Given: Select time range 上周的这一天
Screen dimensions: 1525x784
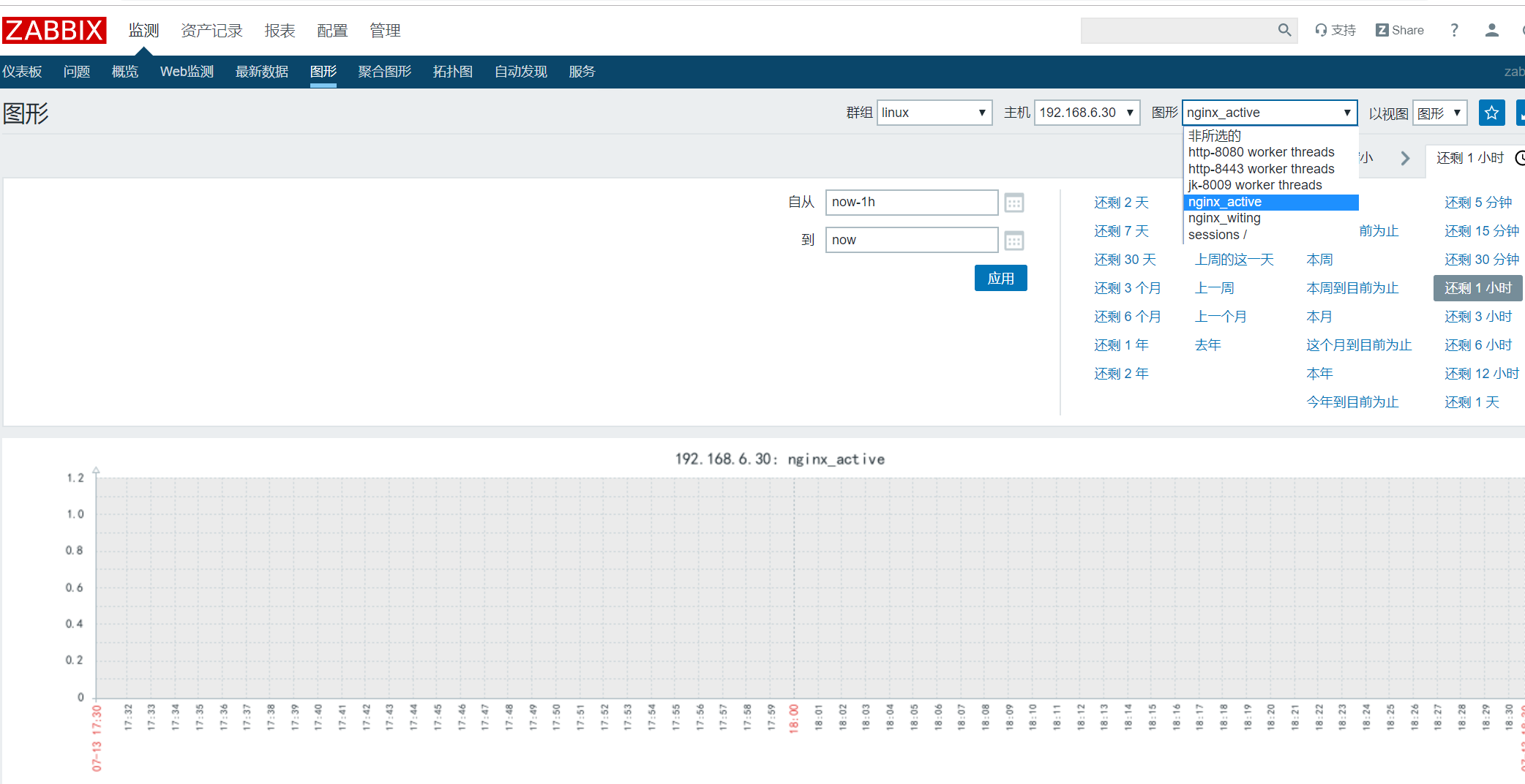Looking at the screenshot, I should pos(1234,260).
